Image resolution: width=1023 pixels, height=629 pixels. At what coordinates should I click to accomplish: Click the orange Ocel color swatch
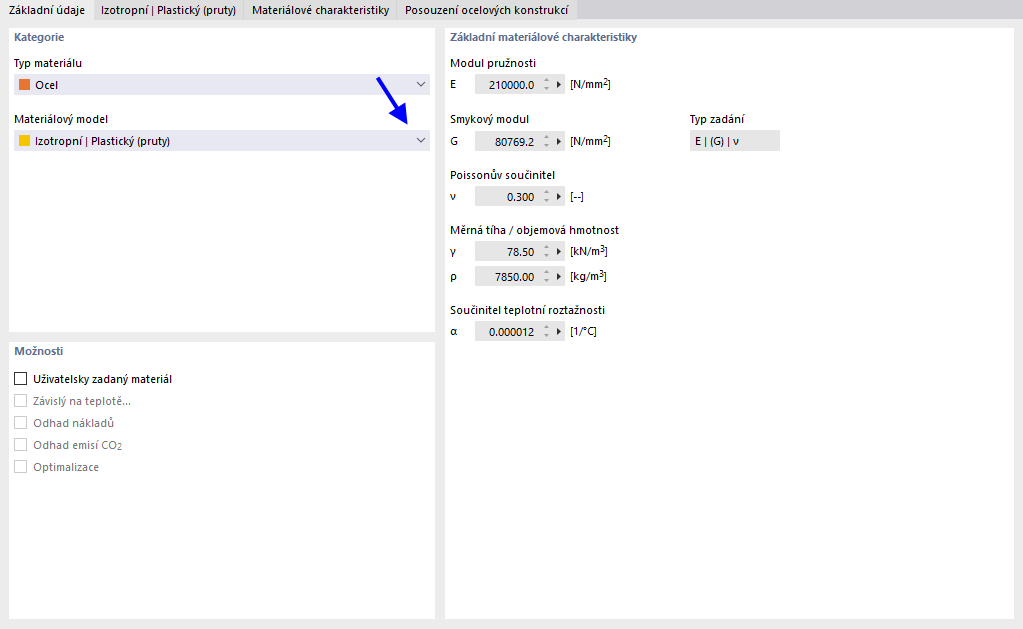click(25, 84)
